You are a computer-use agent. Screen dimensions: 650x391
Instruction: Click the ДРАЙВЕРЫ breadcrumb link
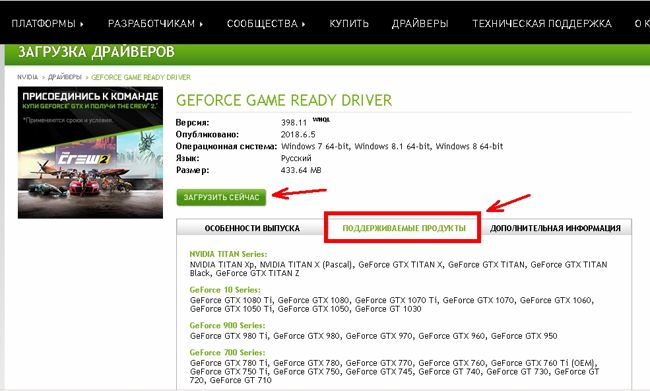pyautogui.click(x=65, y=77)
